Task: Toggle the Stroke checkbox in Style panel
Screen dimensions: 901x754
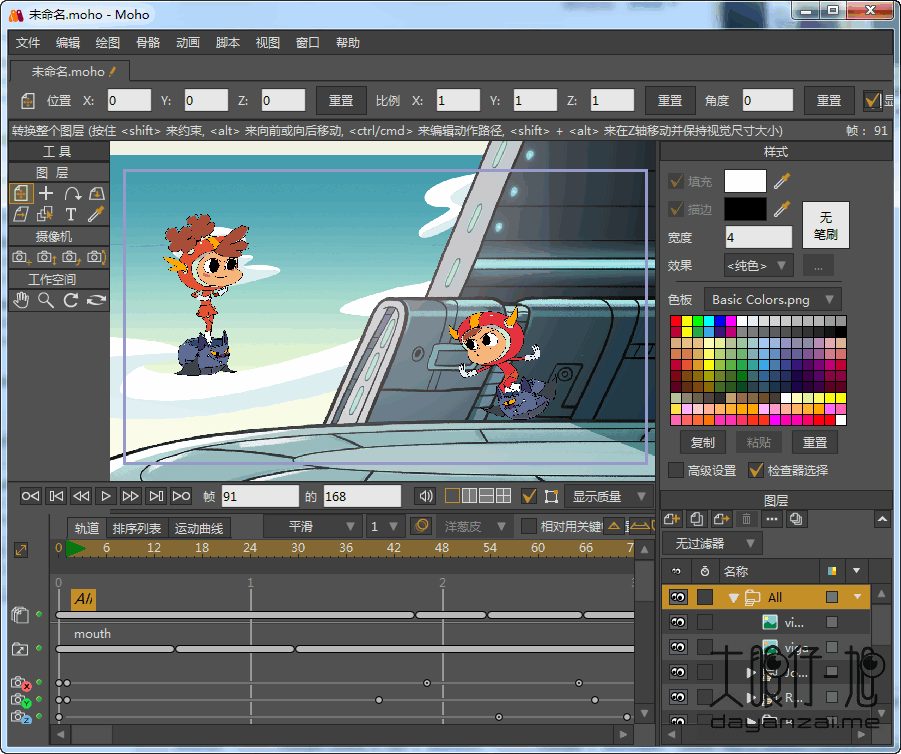Action: (x=676, y=209)
